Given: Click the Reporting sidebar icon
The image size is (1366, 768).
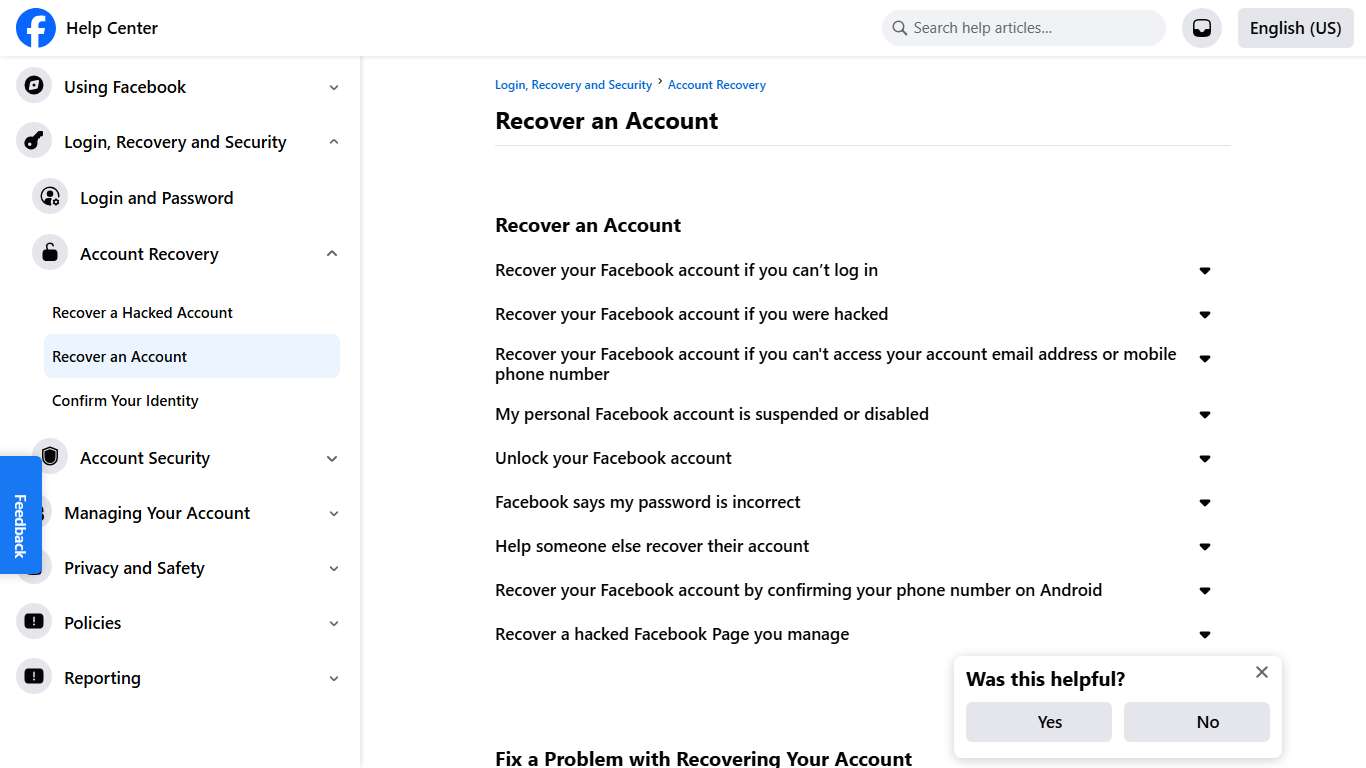Looking at the screenshot, I should coord(33,677).
